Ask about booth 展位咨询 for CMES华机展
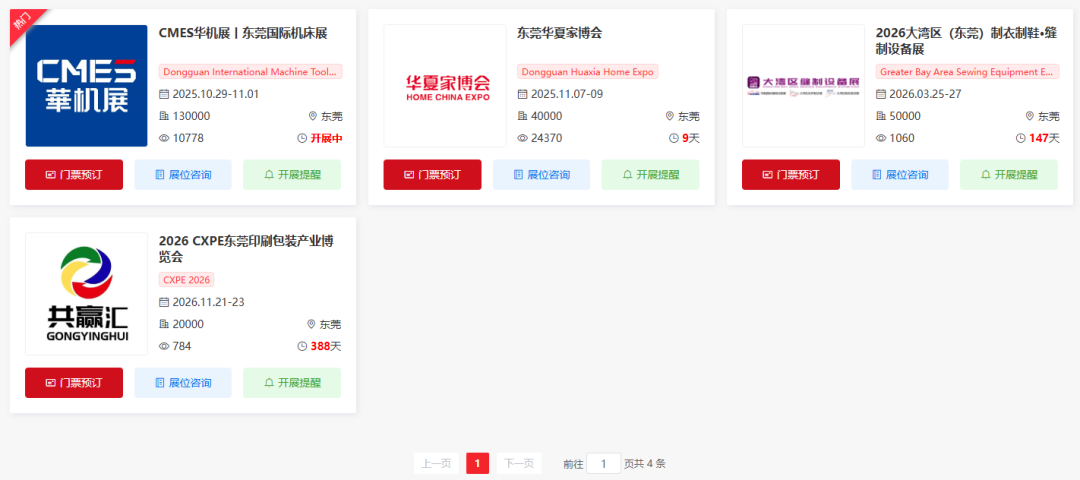Image resolution: width=1080 pixels, height=480 pixels. click(x=183, y=175)
